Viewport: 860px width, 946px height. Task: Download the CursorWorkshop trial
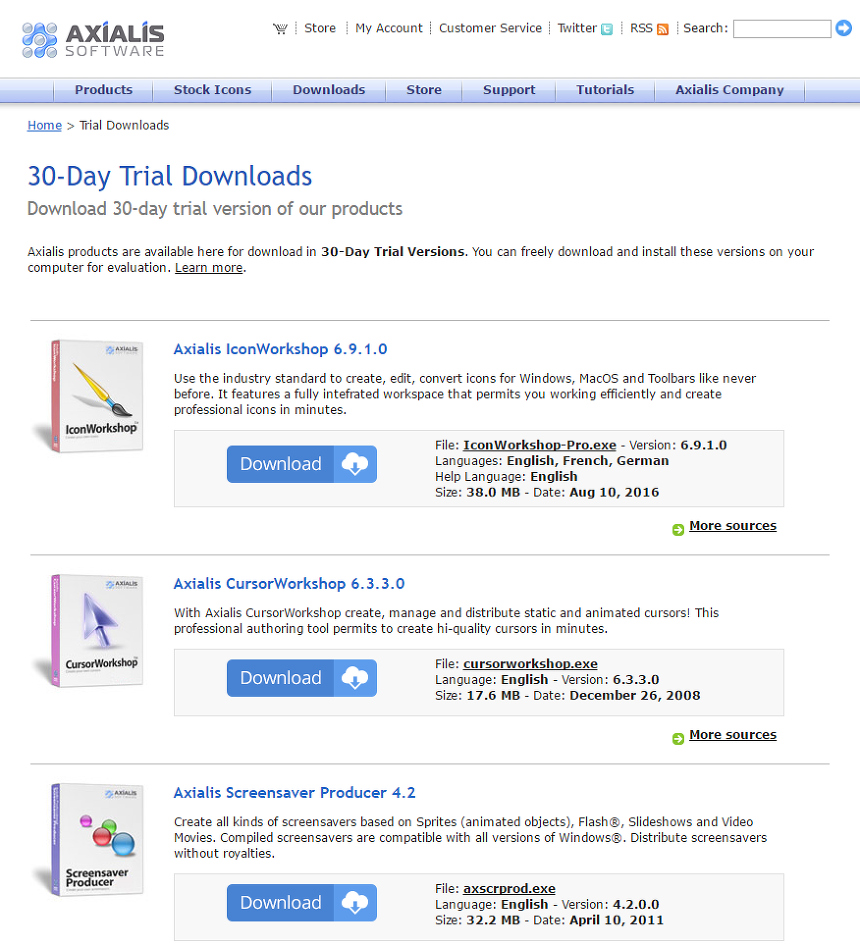tap(301, 678)
